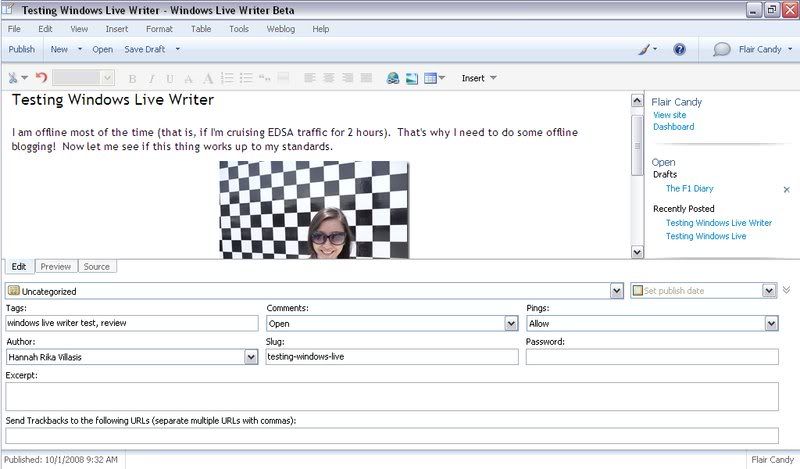The width and height of the screenshot is (800, 469).
Task: Open the cut/paste dropdown arrow beside scissors
Action: [x=24, y=78]
